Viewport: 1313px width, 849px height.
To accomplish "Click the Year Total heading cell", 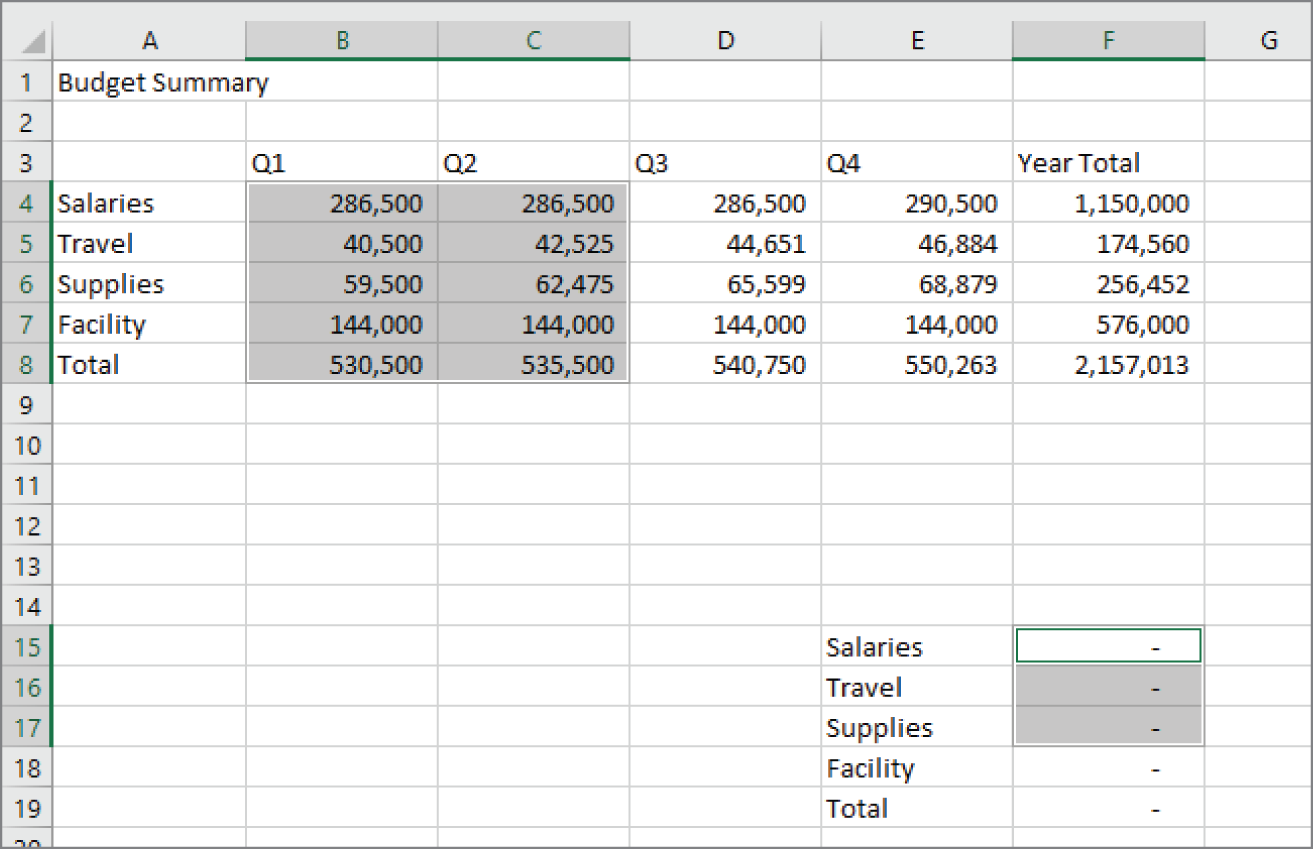I will click(x=1108, y=163).
